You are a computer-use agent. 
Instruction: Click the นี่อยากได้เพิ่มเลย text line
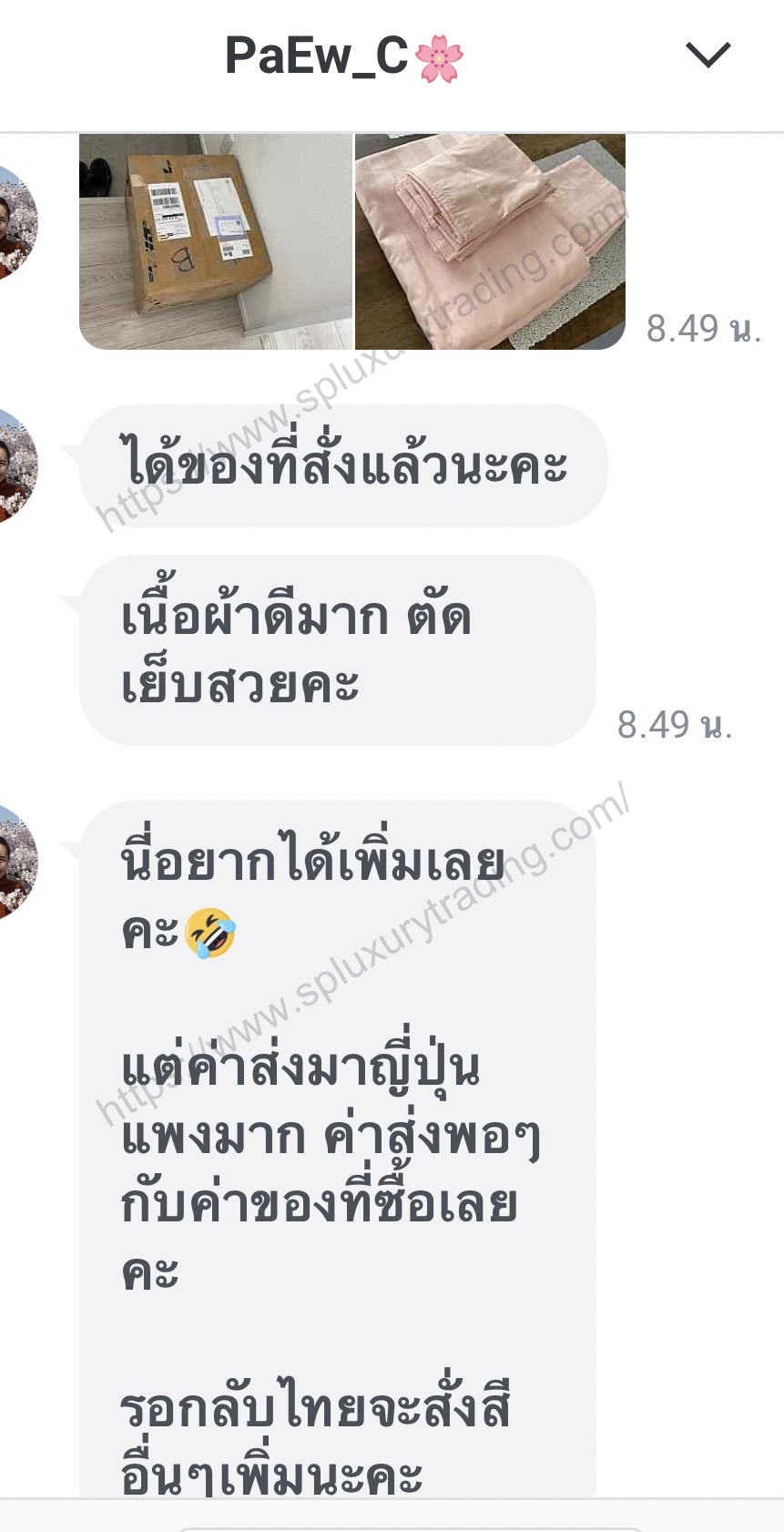coord(312,862)
